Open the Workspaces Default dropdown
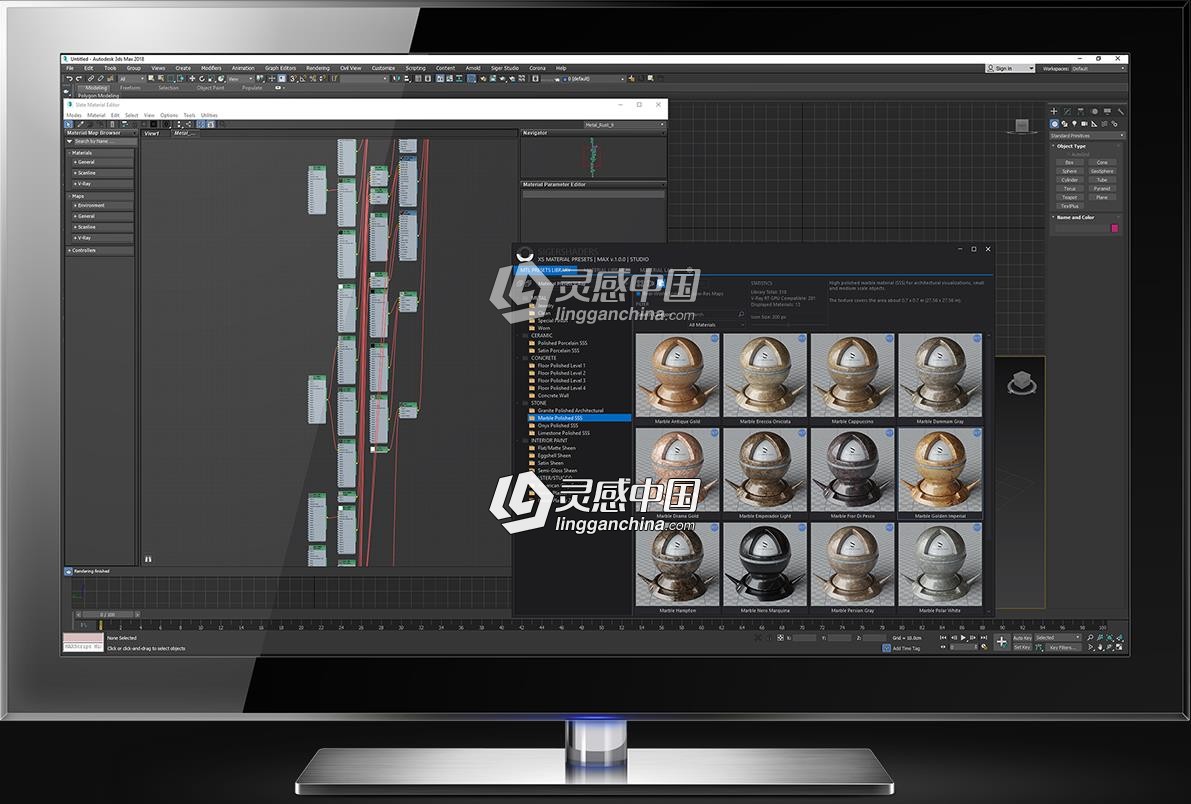 click(1098, 68)
